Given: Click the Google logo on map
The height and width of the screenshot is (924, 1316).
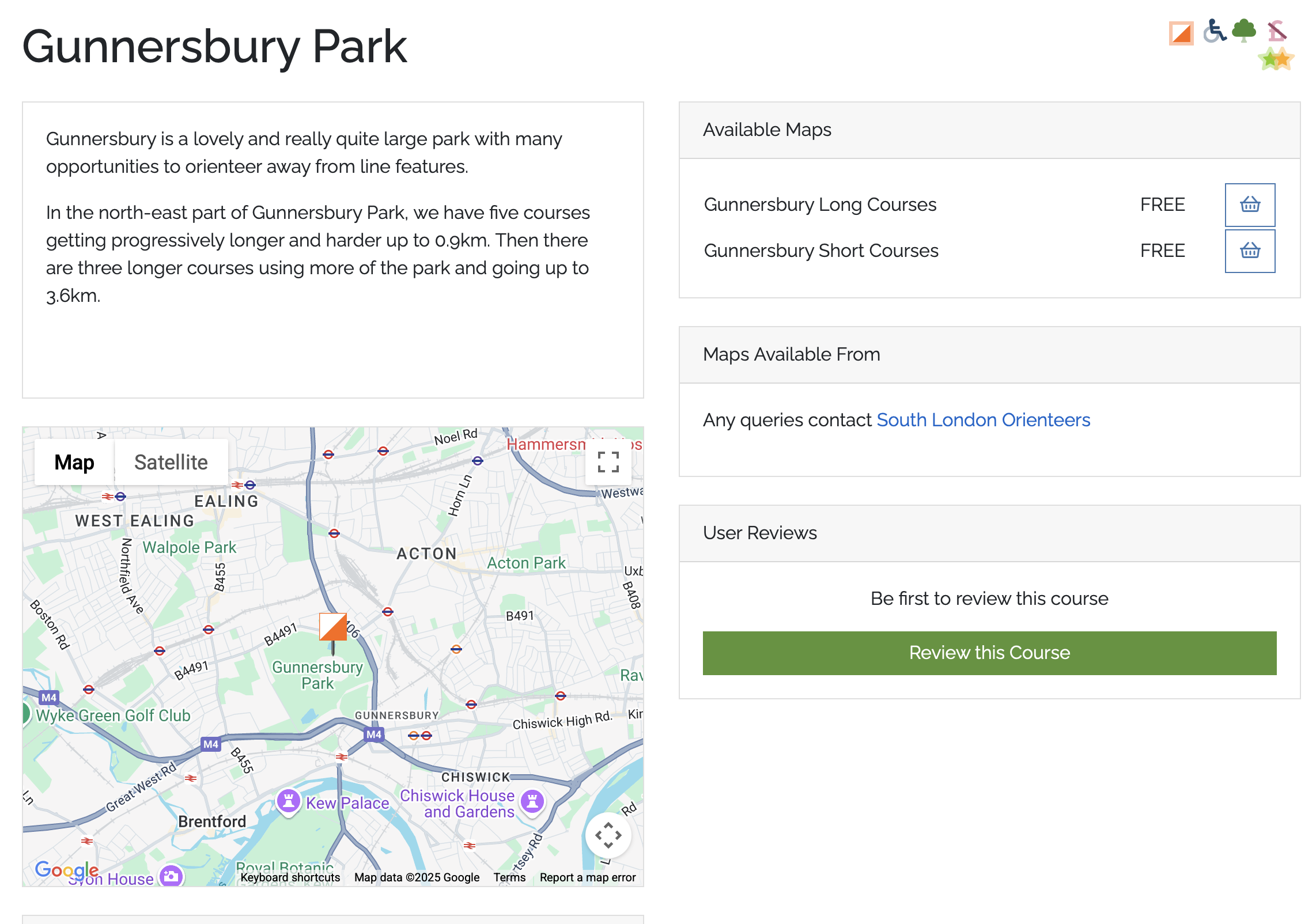Looking at the screenshot, I should [x=66, y=870].
